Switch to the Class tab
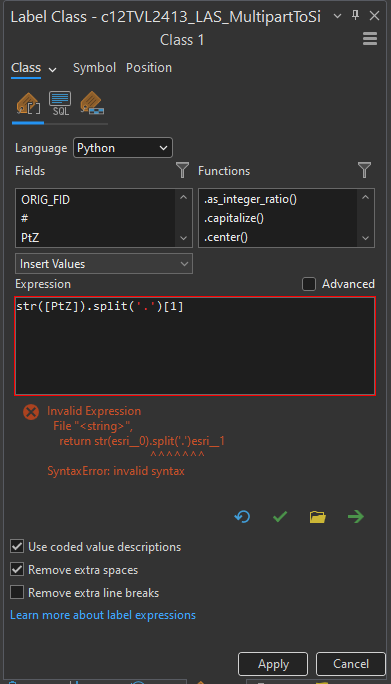The width and height of the screenshot is (391, 684). click(26, 68)
